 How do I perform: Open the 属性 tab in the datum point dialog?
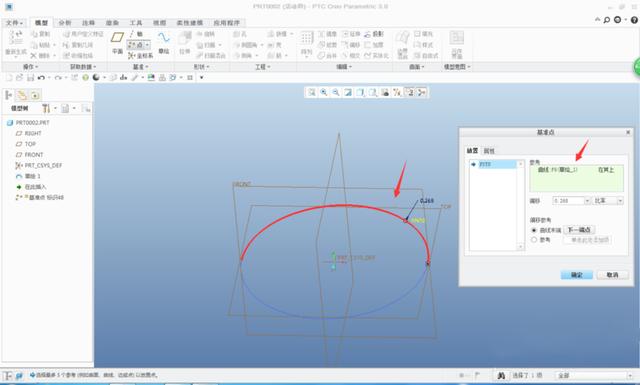click(x=489, y=151)
